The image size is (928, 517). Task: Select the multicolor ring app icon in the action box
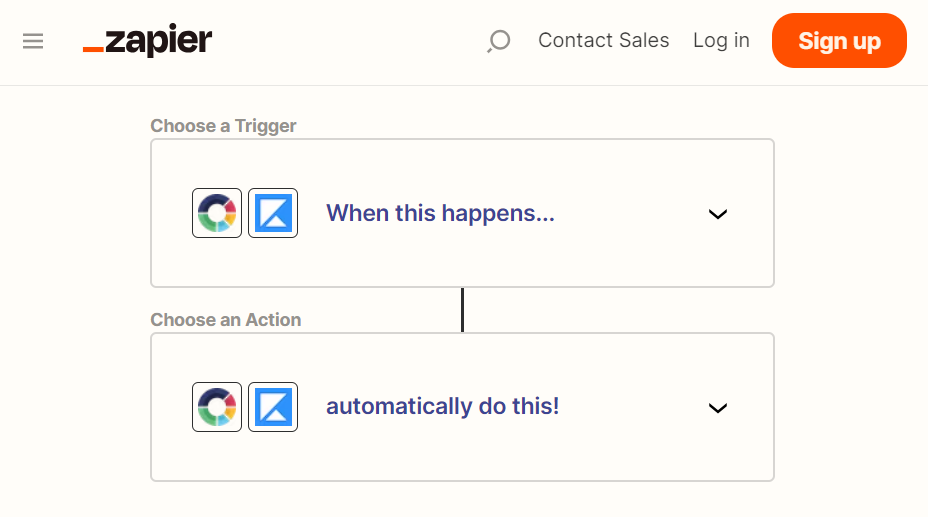tap(217, 407)
